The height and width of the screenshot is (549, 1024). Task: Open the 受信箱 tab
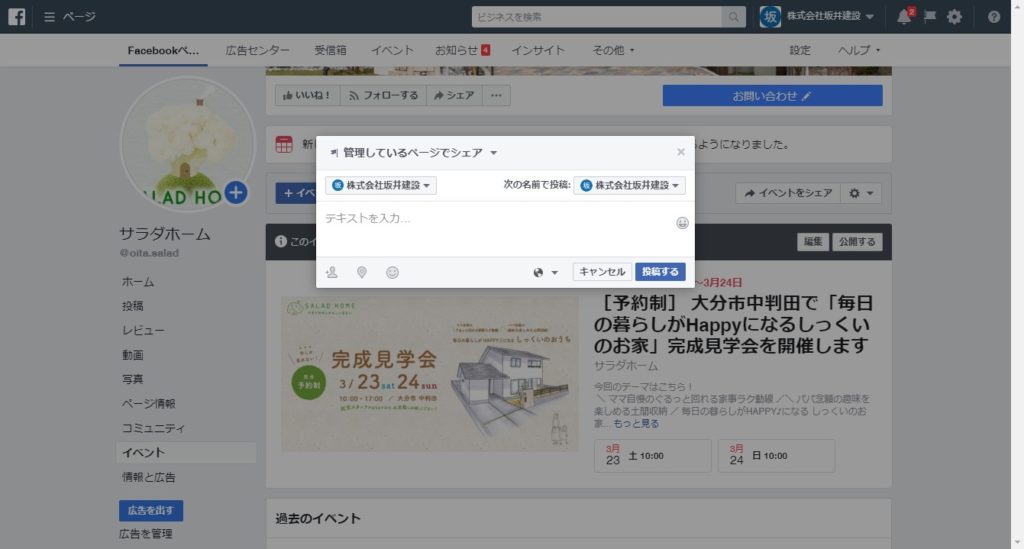pyautogui.click(x=330, y=50)
